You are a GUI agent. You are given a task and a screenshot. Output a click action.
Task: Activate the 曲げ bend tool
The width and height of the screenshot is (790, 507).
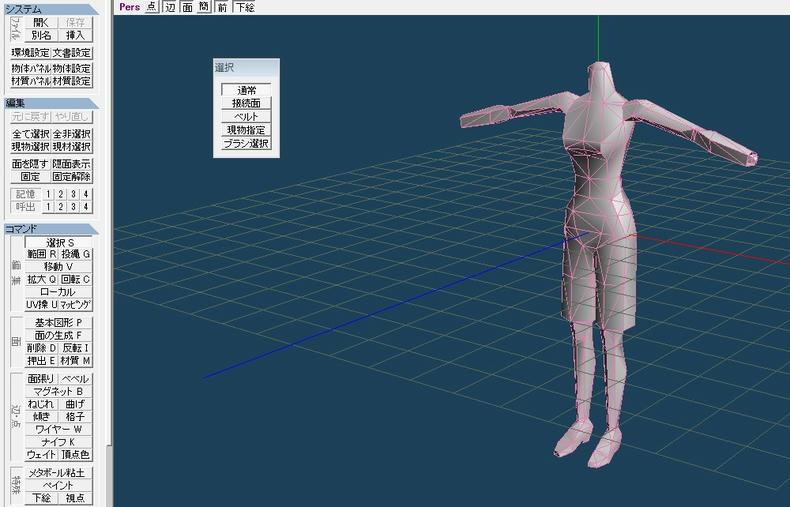coord(75,404)
